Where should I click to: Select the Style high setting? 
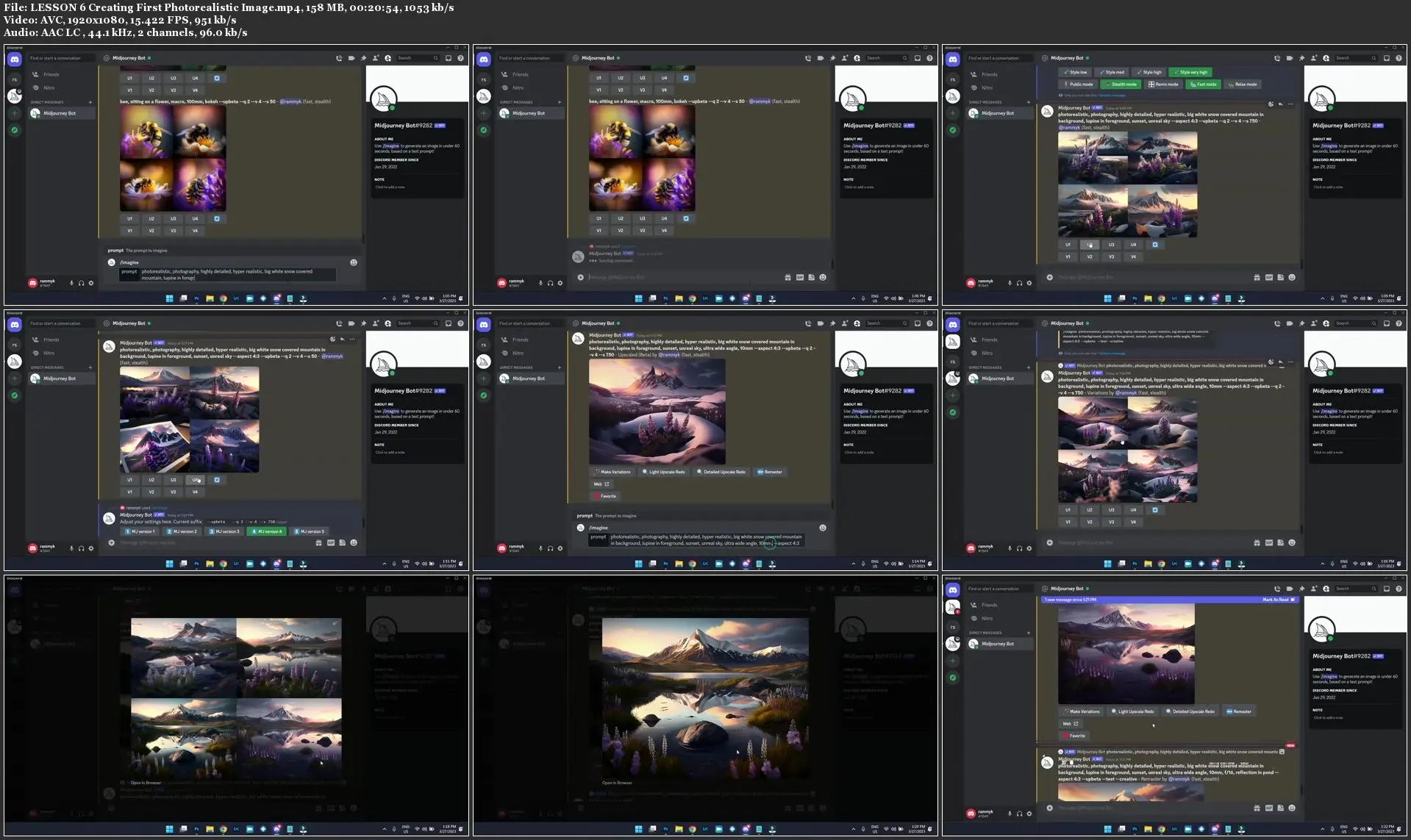(x=1149, y=72)
